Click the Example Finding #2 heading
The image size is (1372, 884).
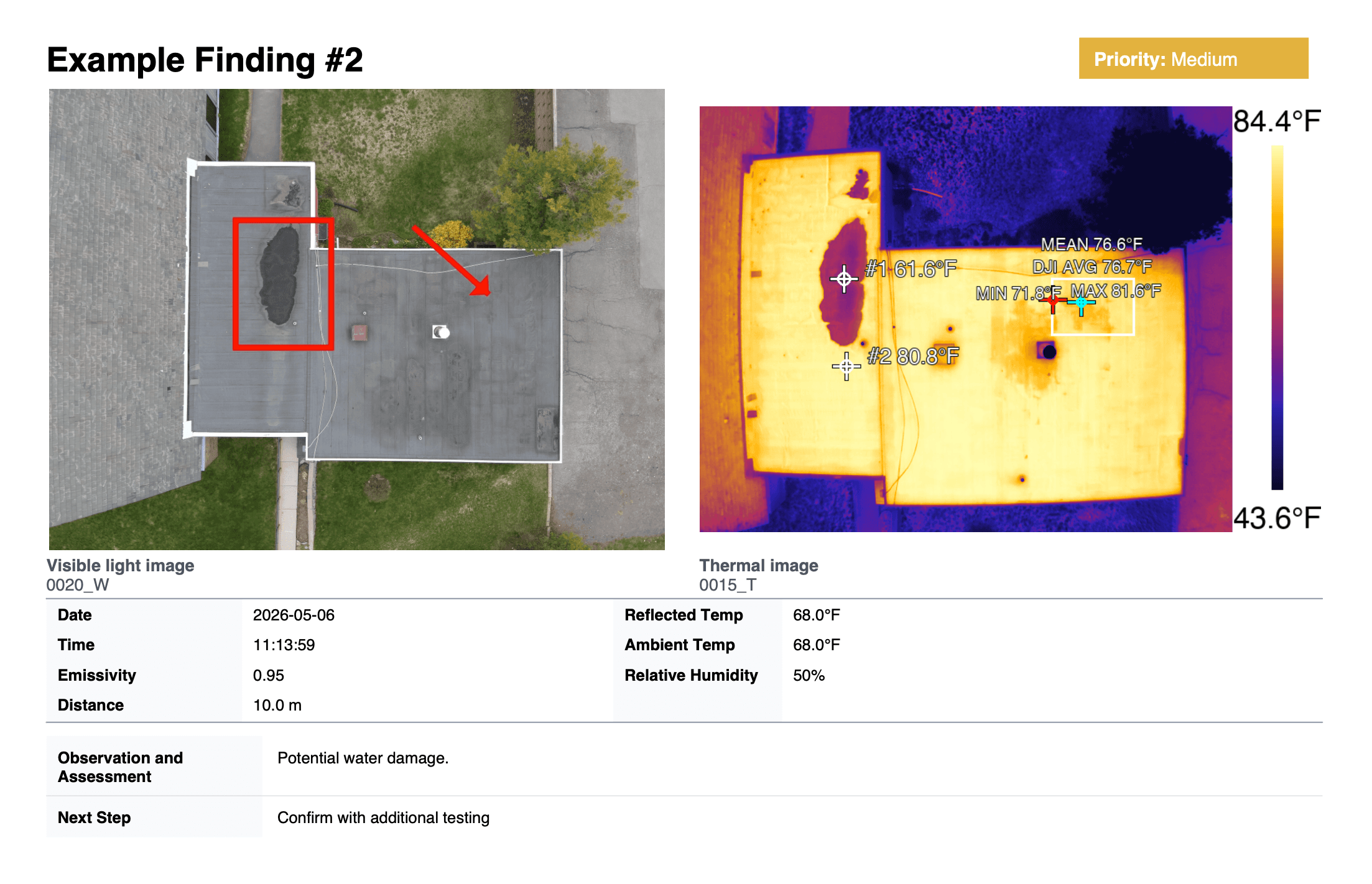coord(205,60)
